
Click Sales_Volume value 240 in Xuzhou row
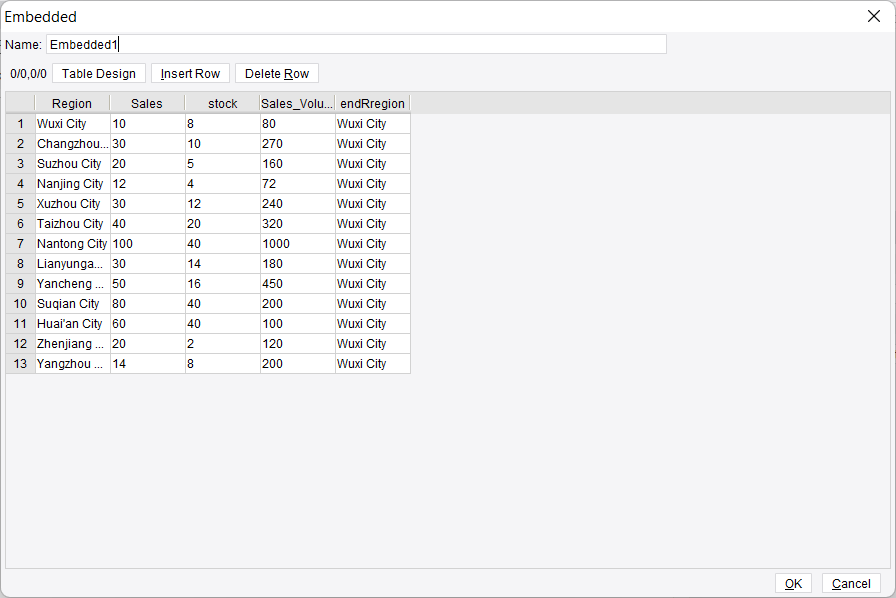(x=297, y=204)
